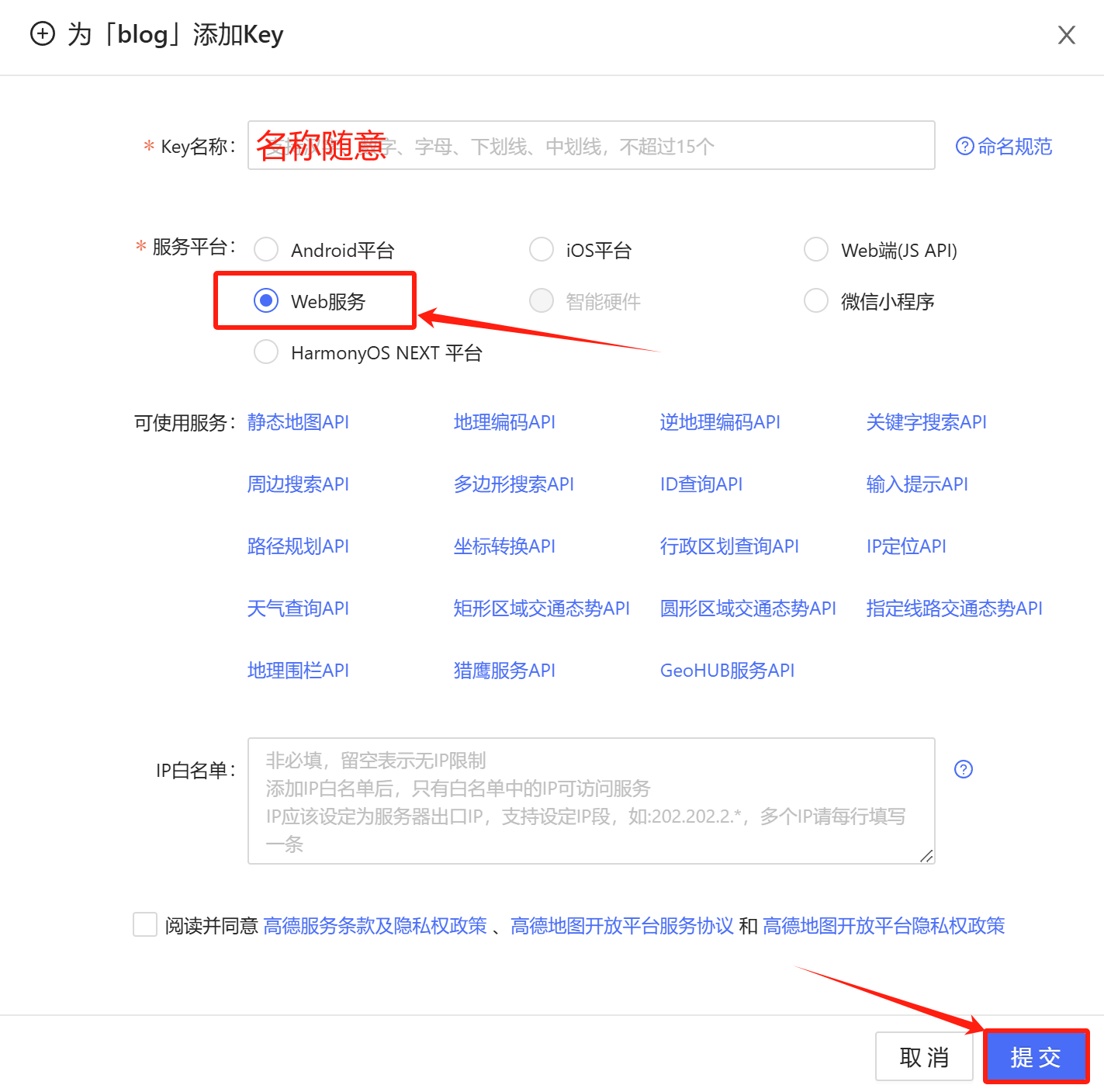This screenshot has width=1104, height=1092.
Task: Open the 关键字搜索API link
Action: pos(926,422)
